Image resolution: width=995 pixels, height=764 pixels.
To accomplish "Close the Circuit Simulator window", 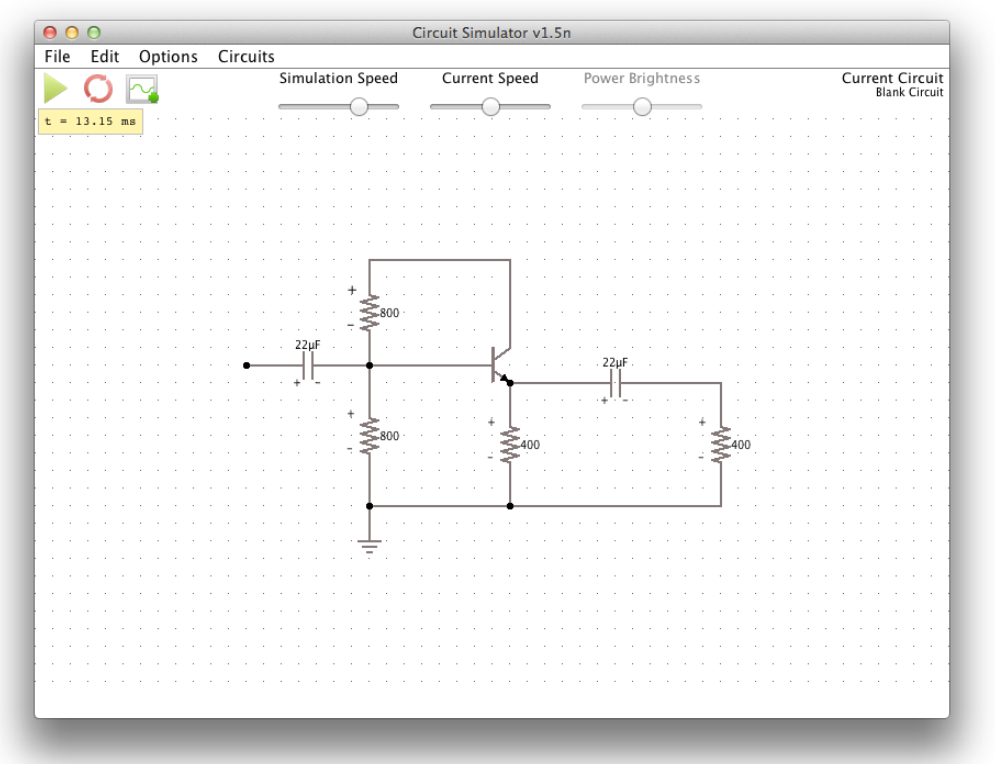I will (x=49, y=32).
